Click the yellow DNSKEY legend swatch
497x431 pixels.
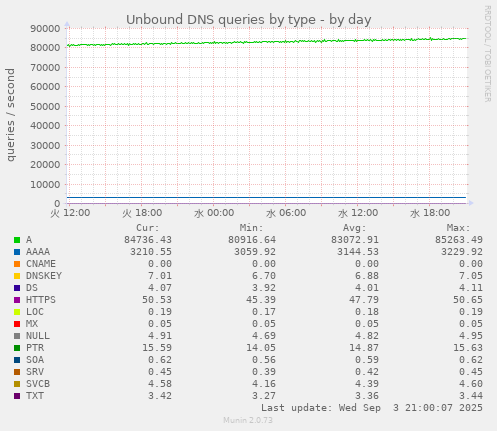17,276
